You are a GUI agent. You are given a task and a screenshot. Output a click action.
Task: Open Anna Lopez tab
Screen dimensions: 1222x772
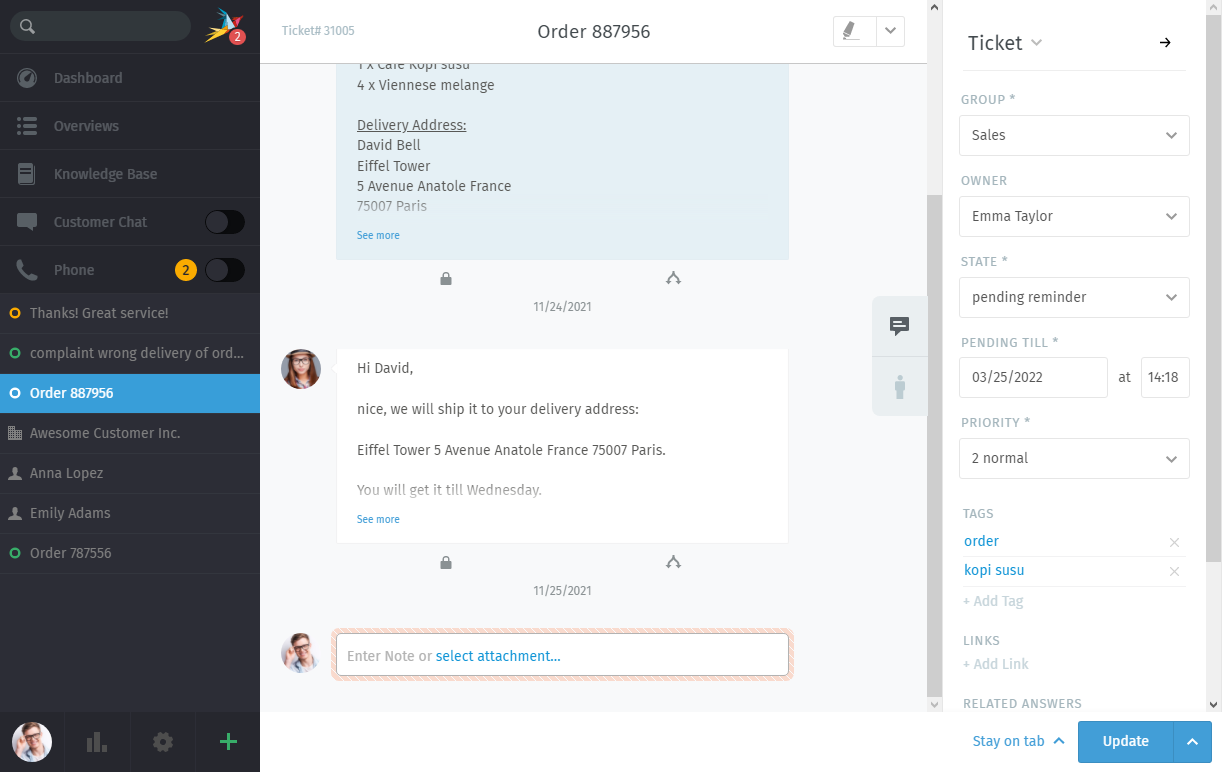(x=130, y=473)
